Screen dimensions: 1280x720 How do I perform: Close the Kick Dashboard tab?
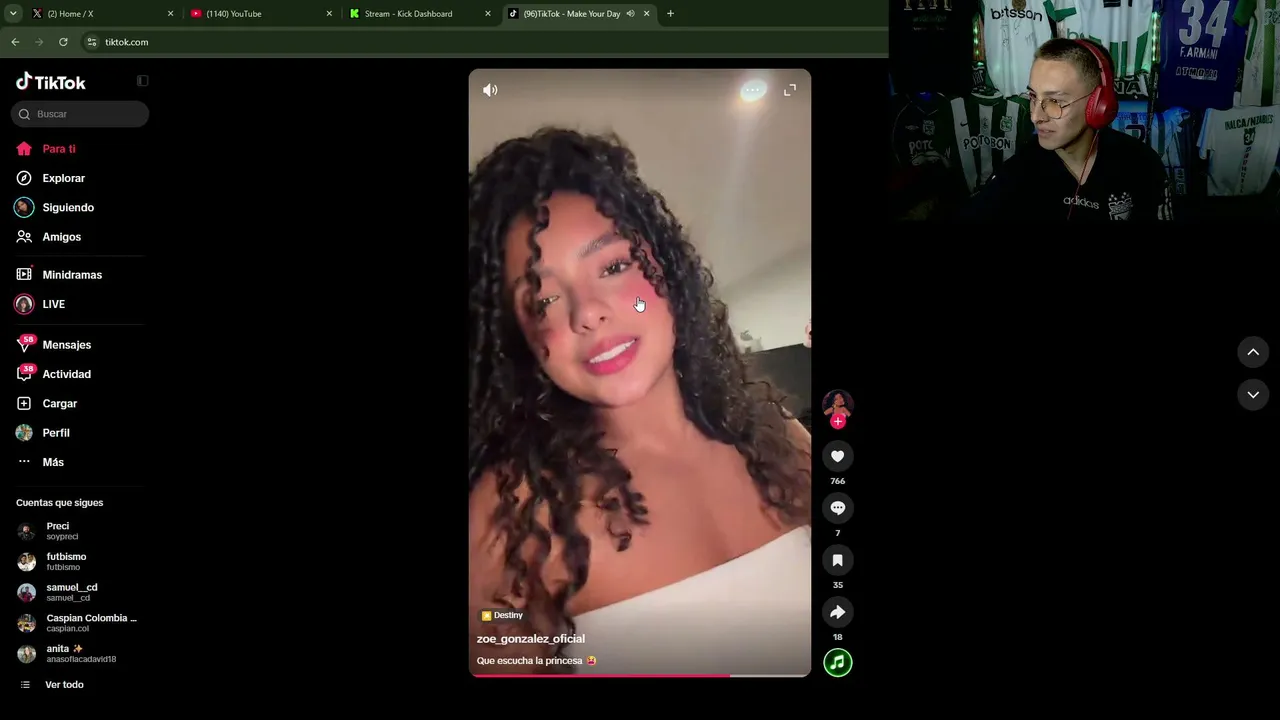(488, 14)
